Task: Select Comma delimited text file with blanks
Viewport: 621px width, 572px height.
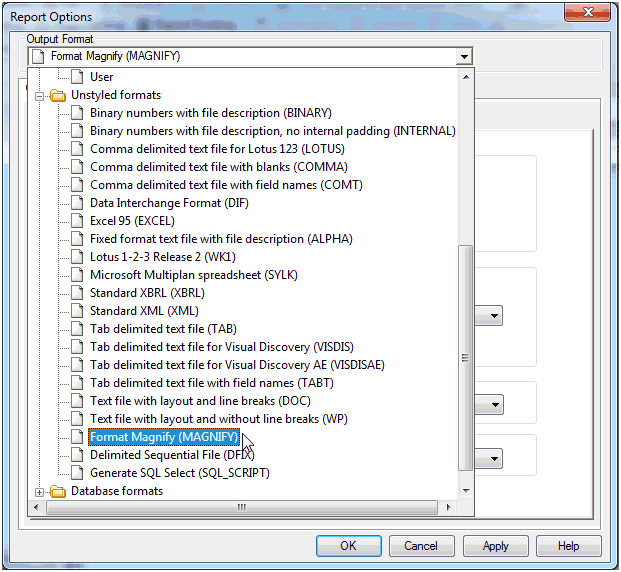Action: [219, 167]
